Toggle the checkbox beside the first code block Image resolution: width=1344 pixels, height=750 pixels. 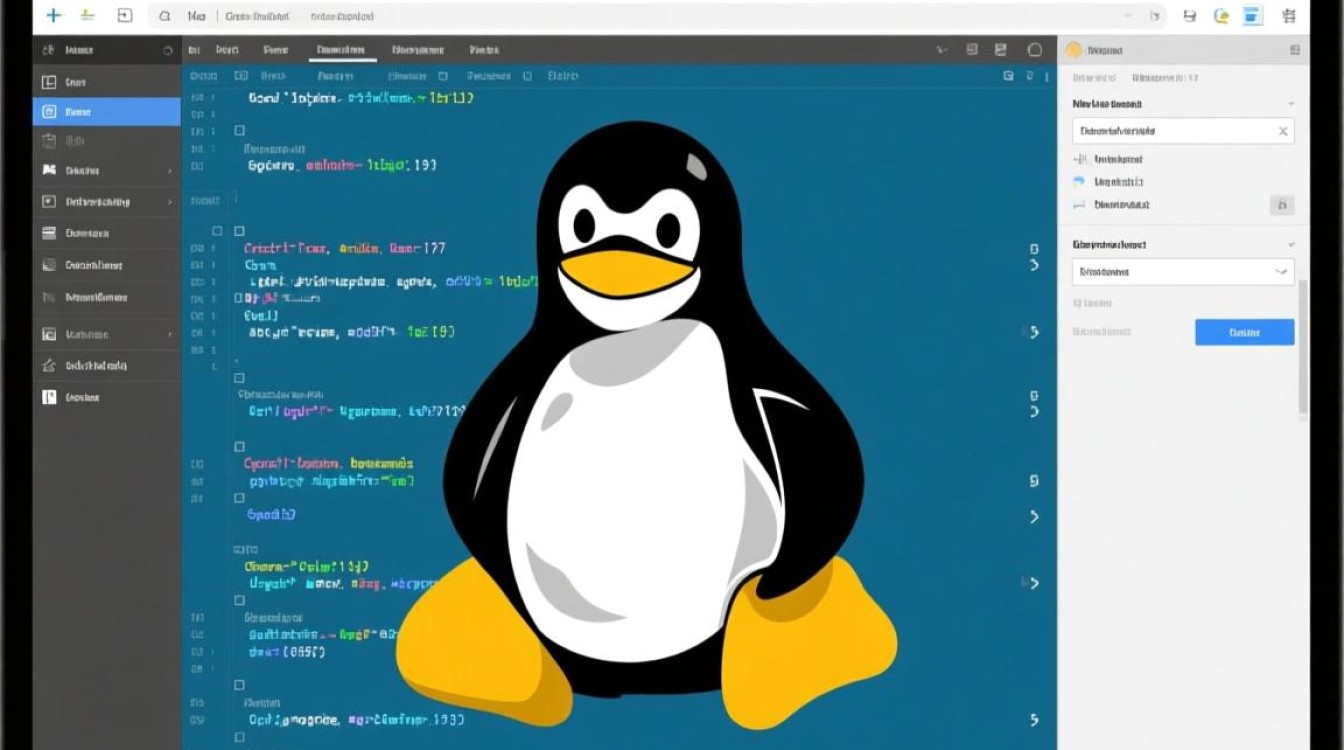tap(237, 130)
